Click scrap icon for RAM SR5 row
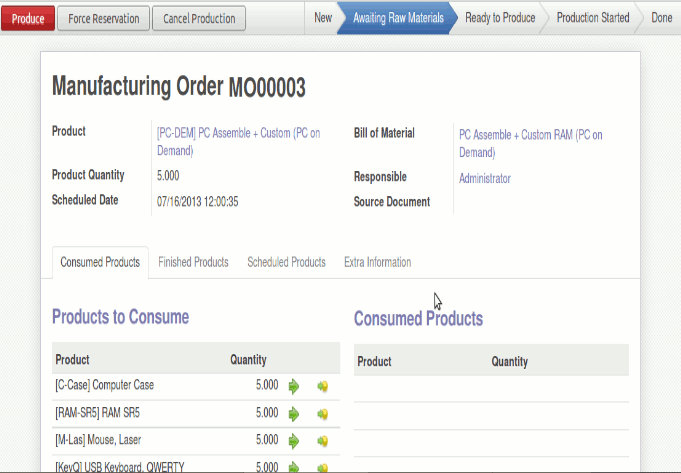Image resolution: width=681 pixels, height=473 pixels. (322, 413)
